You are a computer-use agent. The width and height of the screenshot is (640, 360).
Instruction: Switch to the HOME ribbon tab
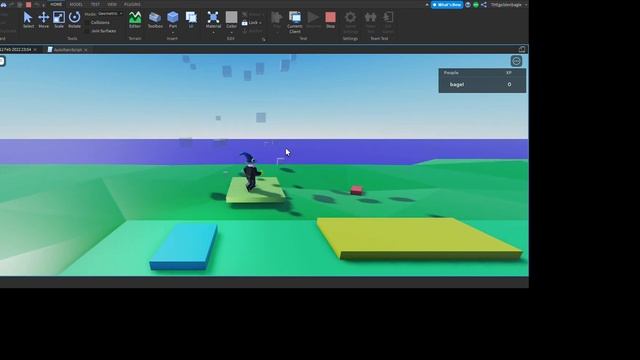click(56, 4)
